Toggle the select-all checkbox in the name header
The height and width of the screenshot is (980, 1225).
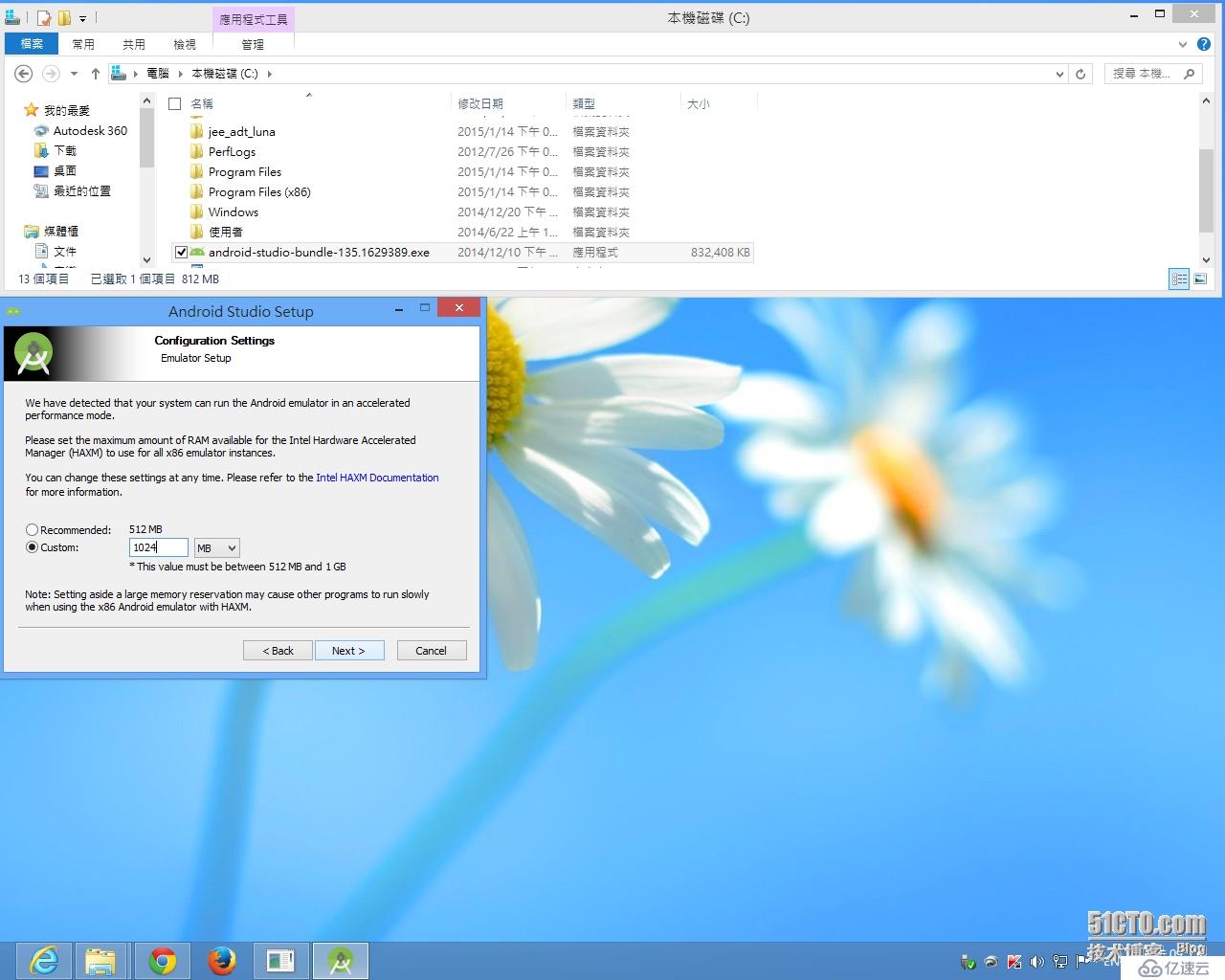174,103
